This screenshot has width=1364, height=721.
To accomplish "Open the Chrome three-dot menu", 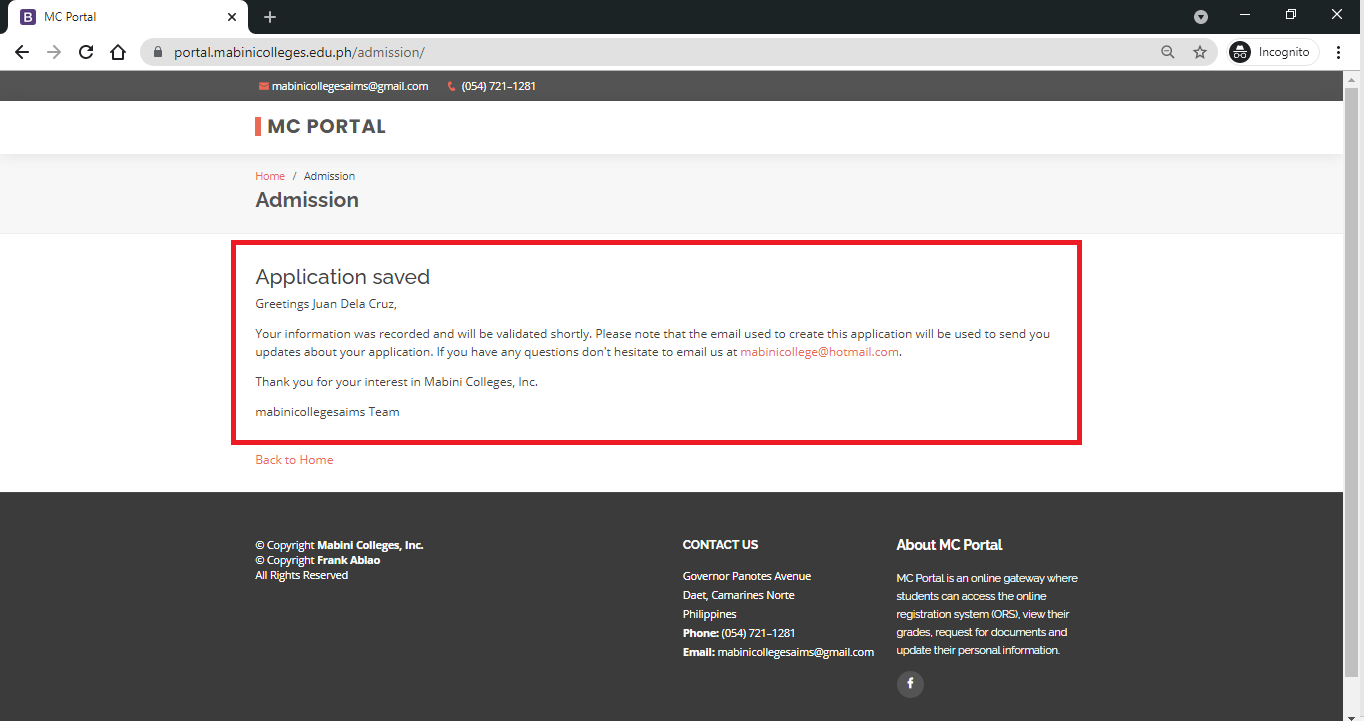I will click(1339, 52).
